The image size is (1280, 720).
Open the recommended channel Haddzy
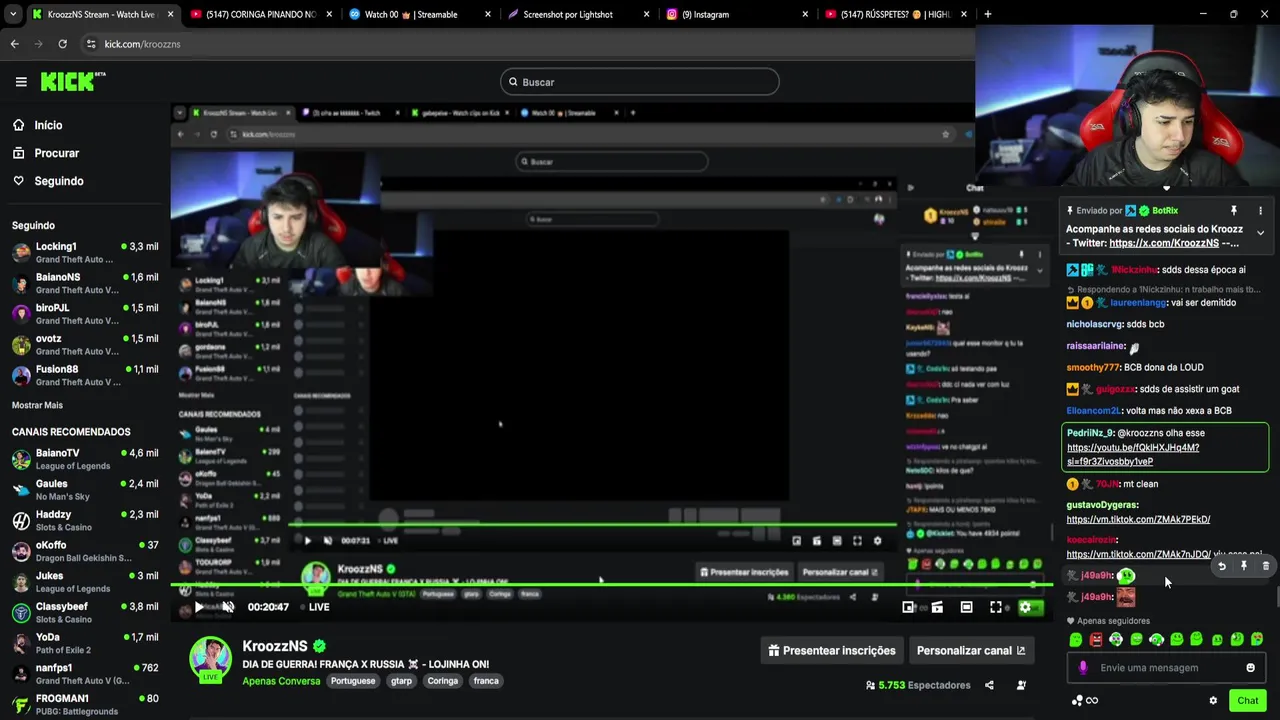(84, 520)
